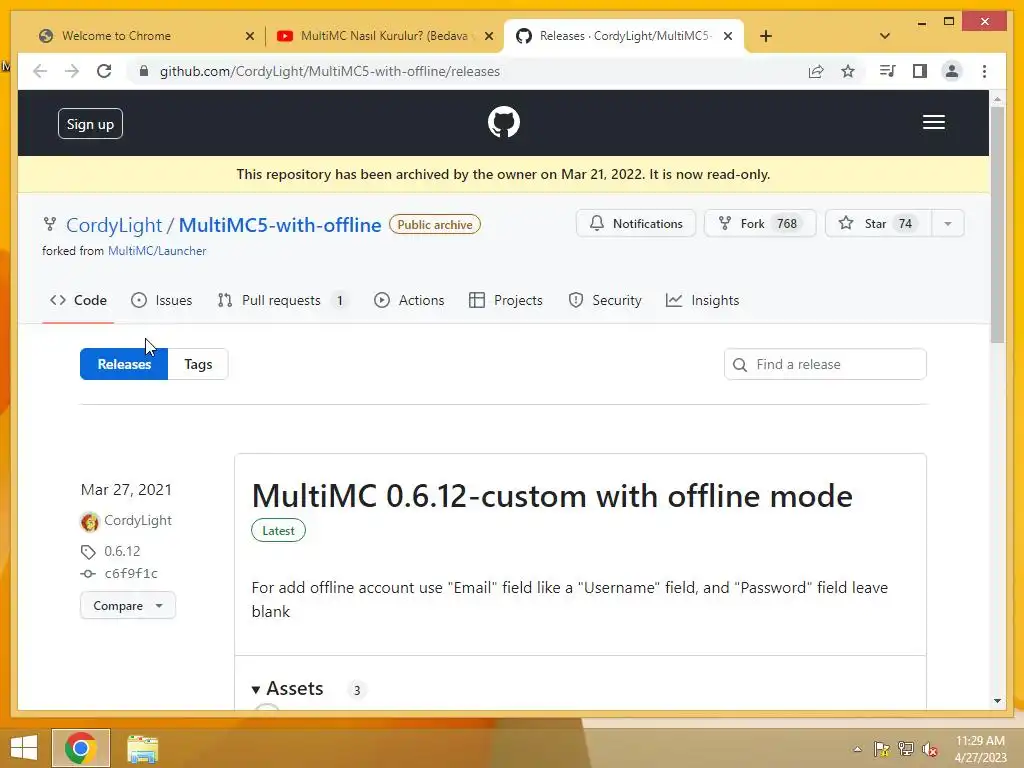Open MultiMC 0.6.12-custom release title
The width and height of the screenshot is (1024, 768).
pyautogui.click(x=552, y=496)
